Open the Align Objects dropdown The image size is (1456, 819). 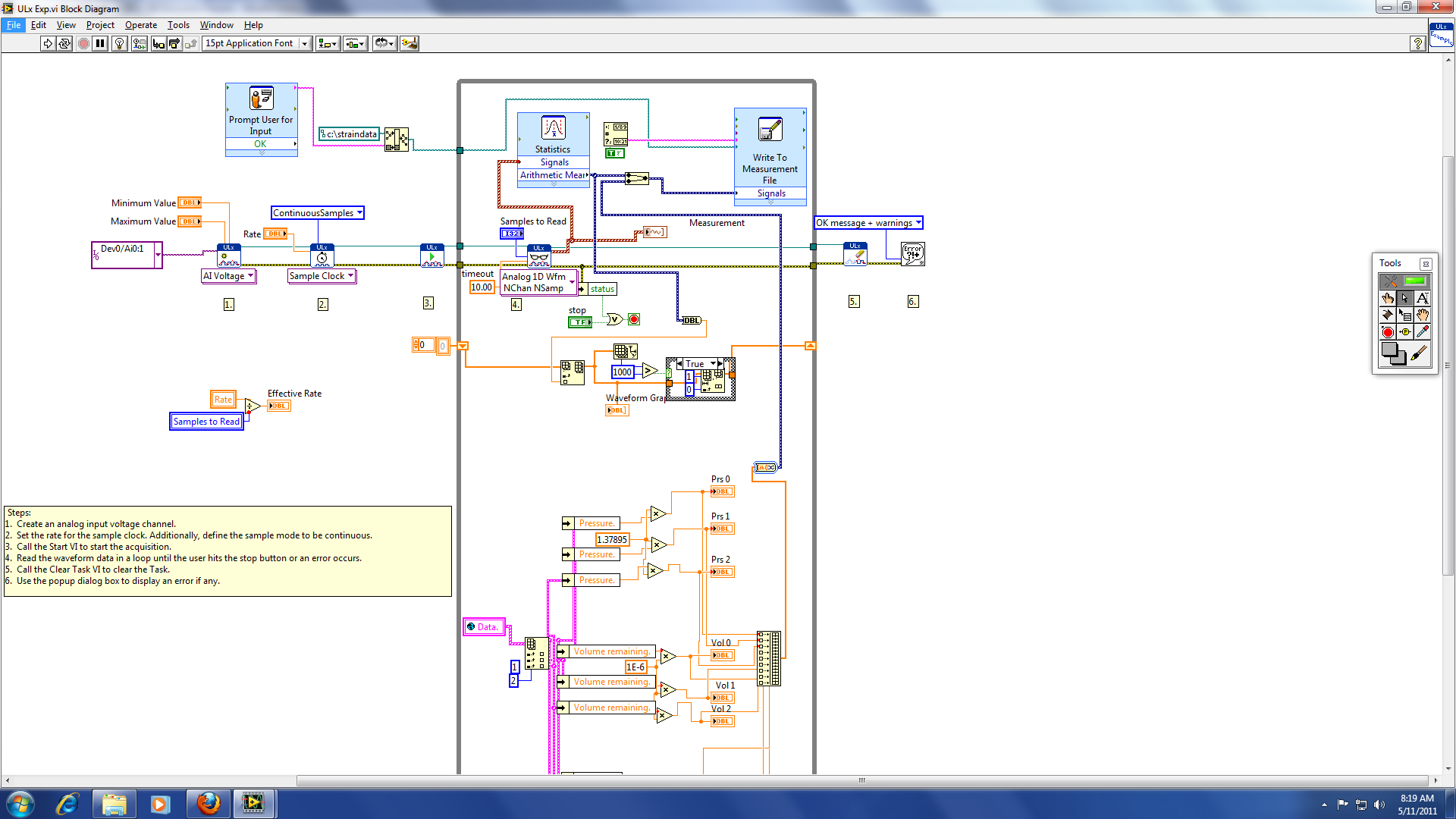tap(328, 43)
